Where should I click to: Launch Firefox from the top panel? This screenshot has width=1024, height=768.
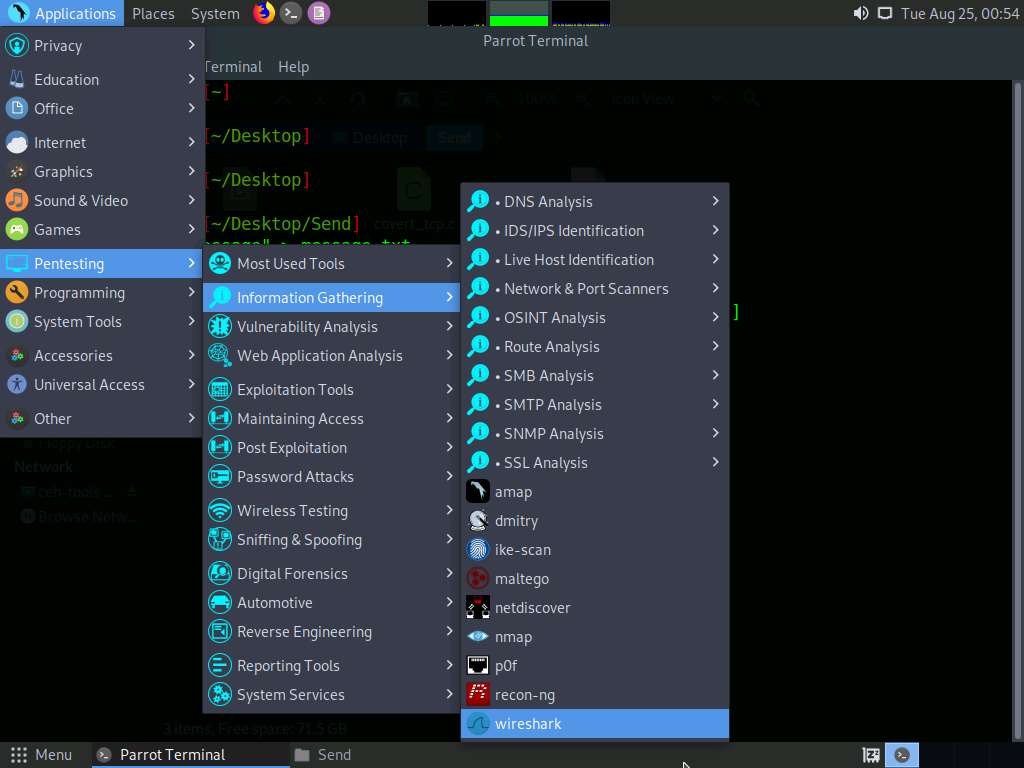(x=264, y=13)
